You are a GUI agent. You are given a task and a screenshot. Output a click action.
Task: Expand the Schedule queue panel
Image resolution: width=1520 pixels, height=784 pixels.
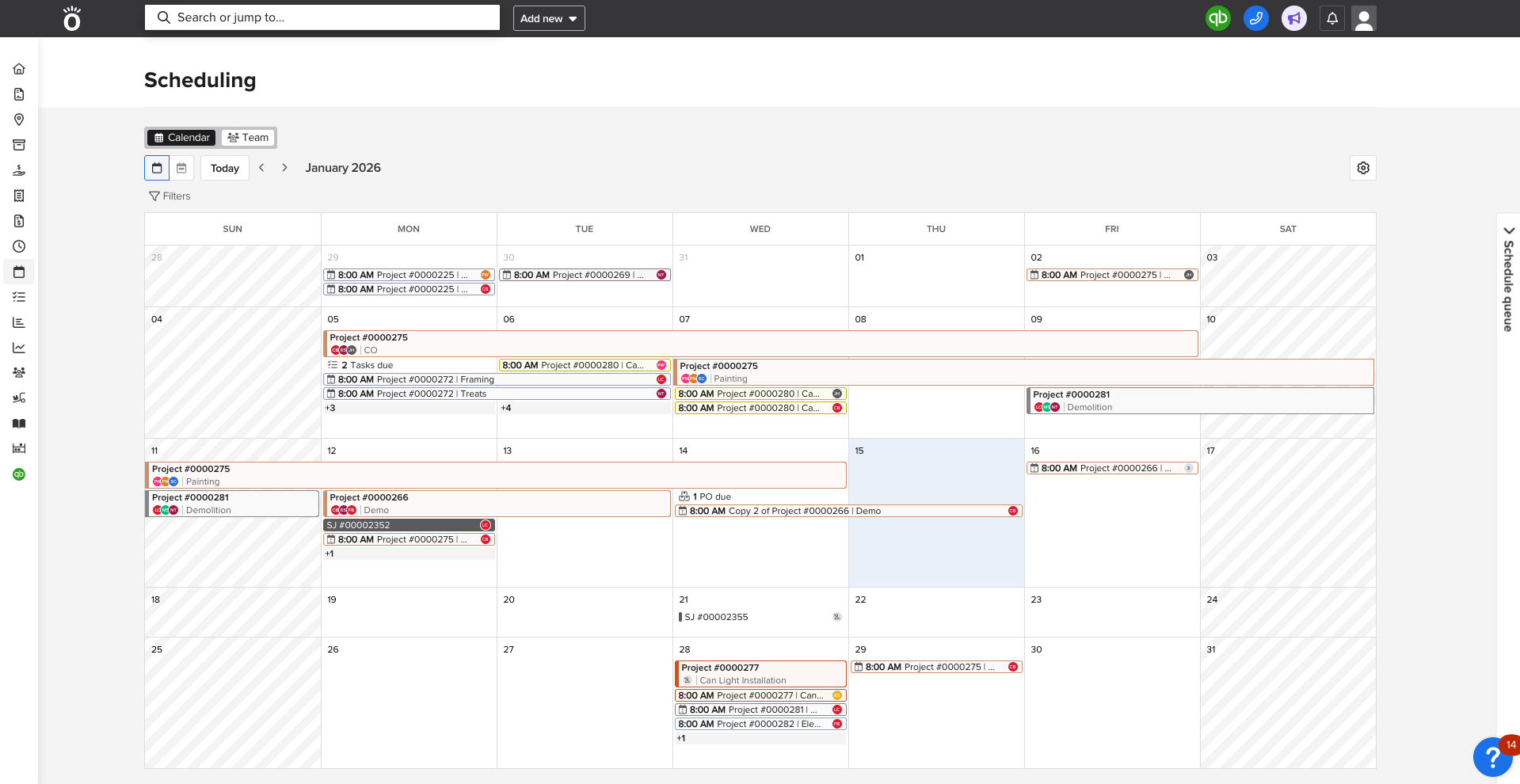click(x=1508, y=277)
